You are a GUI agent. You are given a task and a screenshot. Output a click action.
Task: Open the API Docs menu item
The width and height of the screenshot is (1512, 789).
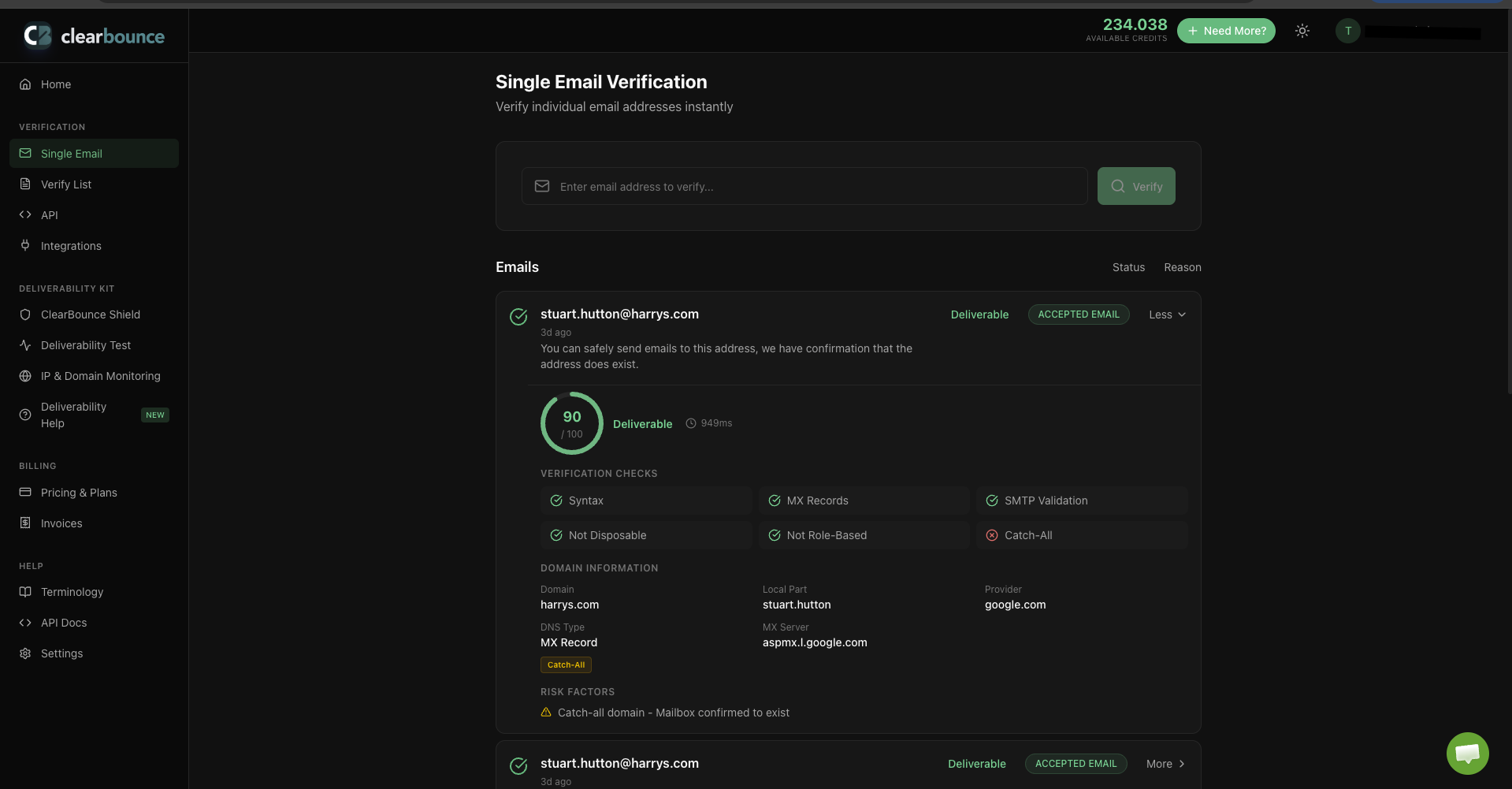[64, 623]
